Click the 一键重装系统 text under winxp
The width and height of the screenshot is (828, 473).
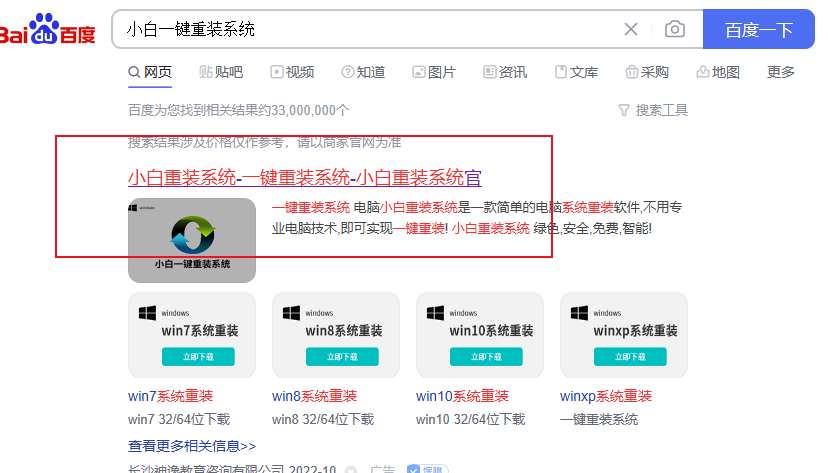tap(599, 419)
